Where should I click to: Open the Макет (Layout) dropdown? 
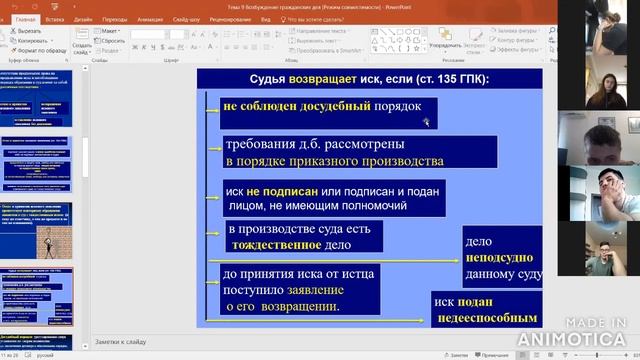(x=107, y=31)
